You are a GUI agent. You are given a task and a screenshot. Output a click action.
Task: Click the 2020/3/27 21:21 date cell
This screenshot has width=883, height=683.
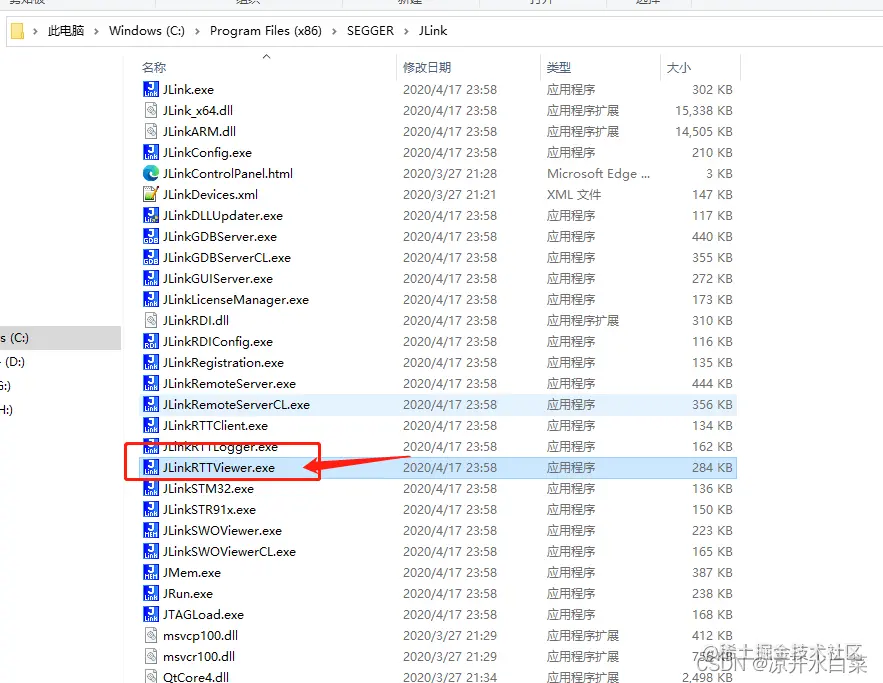coord(449,194)
